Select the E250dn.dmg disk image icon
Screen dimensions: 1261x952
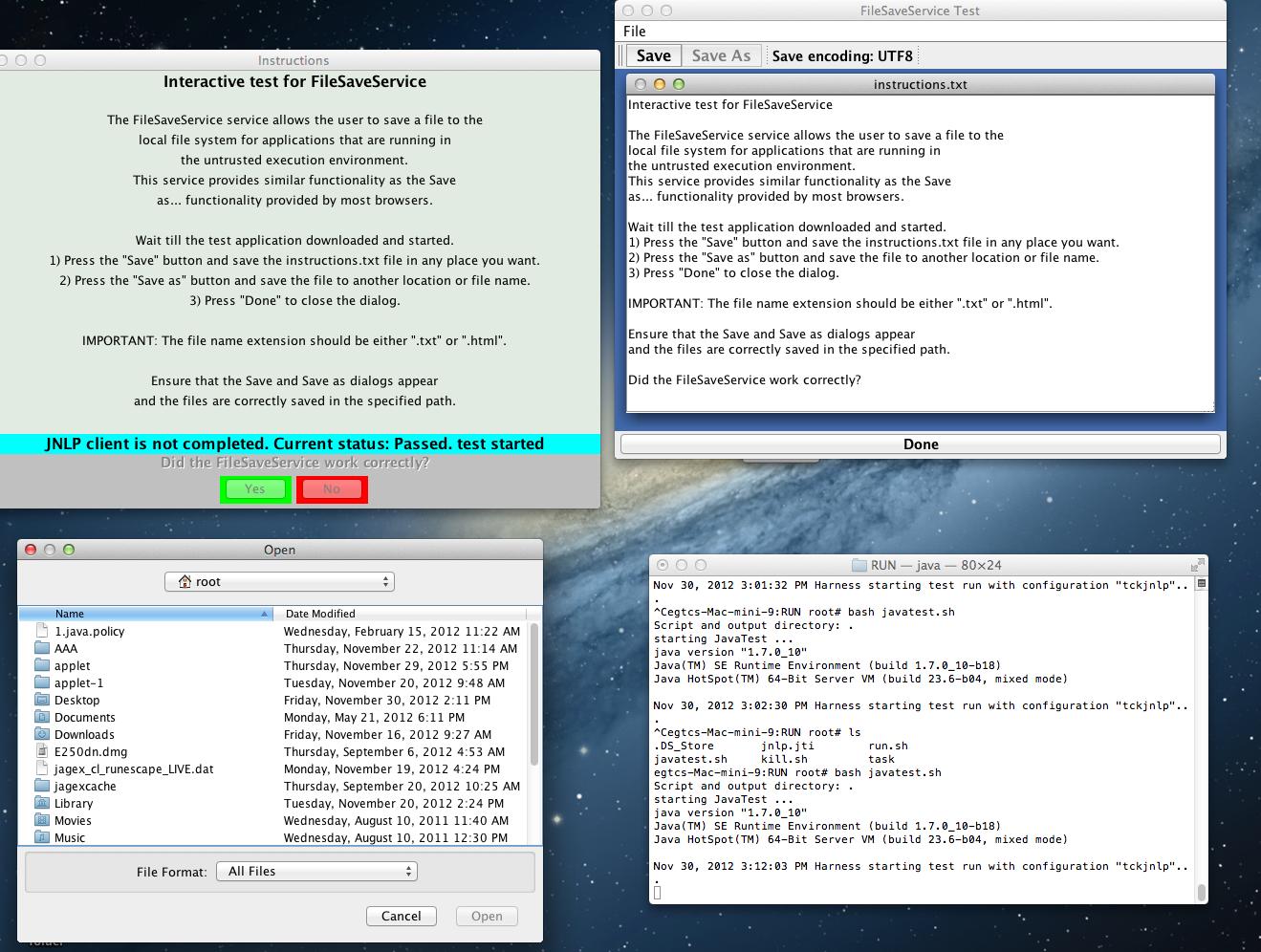click(41, 751)
